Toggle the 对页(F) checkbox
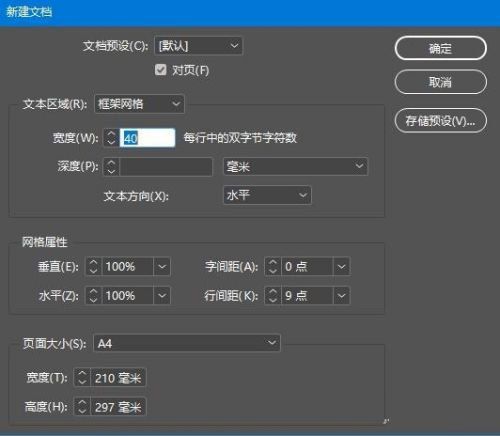The width and height of the screenshot is (500, 436). [x=161, y=70]
